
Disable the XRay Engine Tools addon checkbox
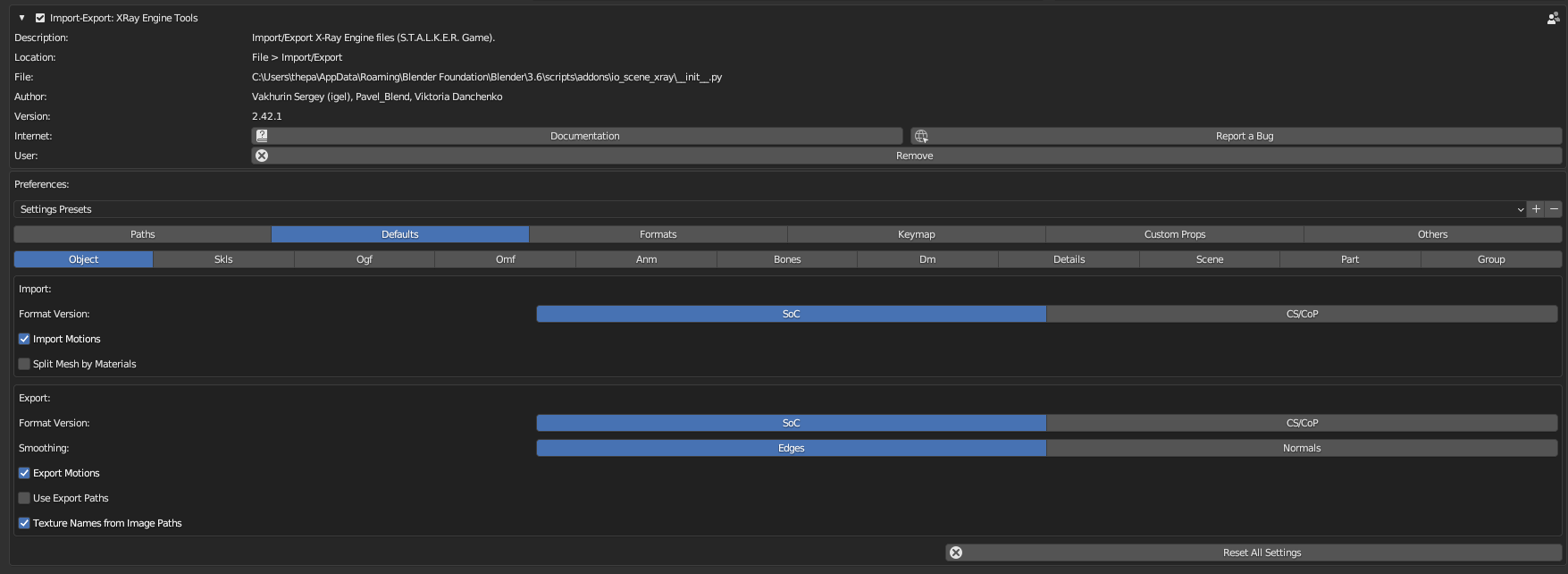pos(40,18)
